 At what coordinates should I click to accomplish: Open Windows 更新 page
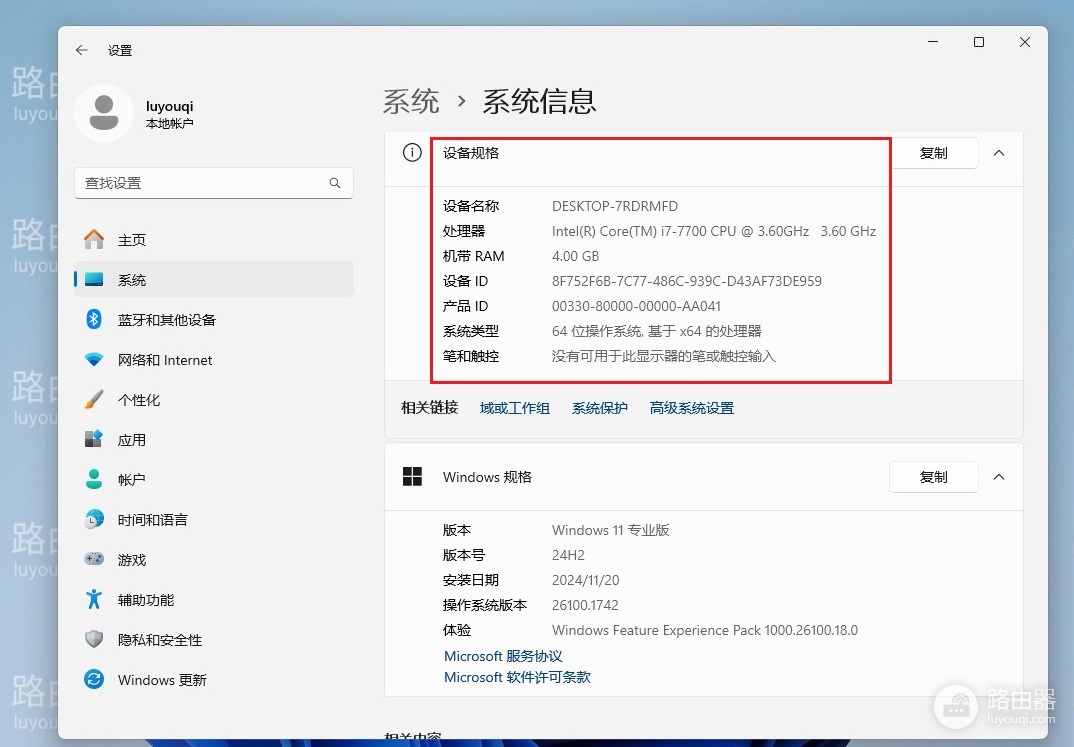click(214, 679)
